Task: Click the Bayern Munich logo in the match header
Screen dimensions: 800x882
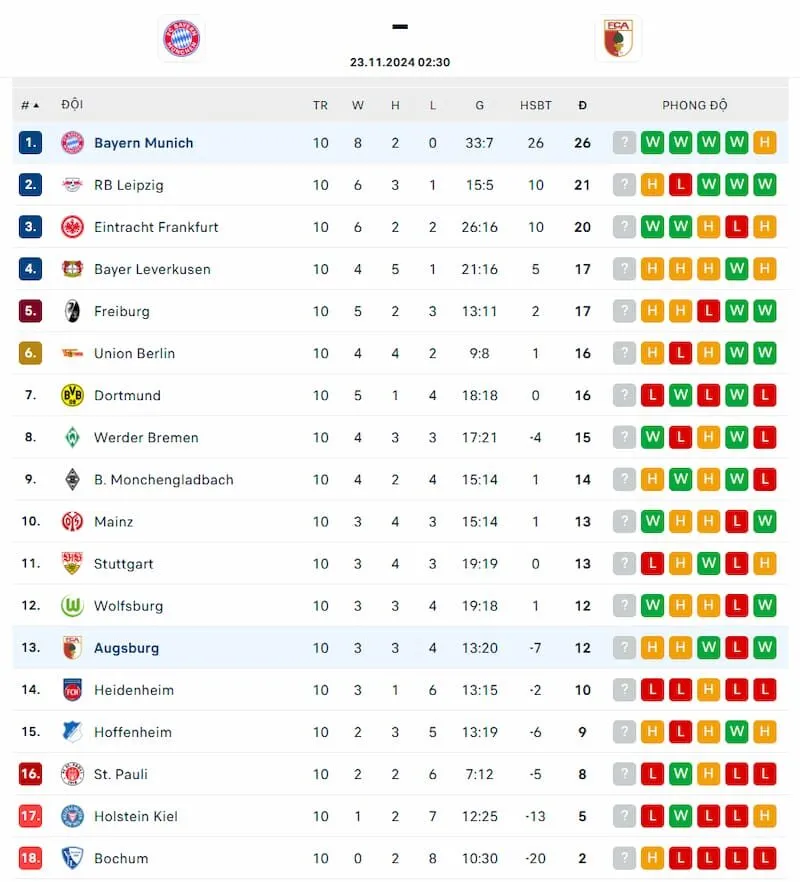Action: (x=181, y=38)
